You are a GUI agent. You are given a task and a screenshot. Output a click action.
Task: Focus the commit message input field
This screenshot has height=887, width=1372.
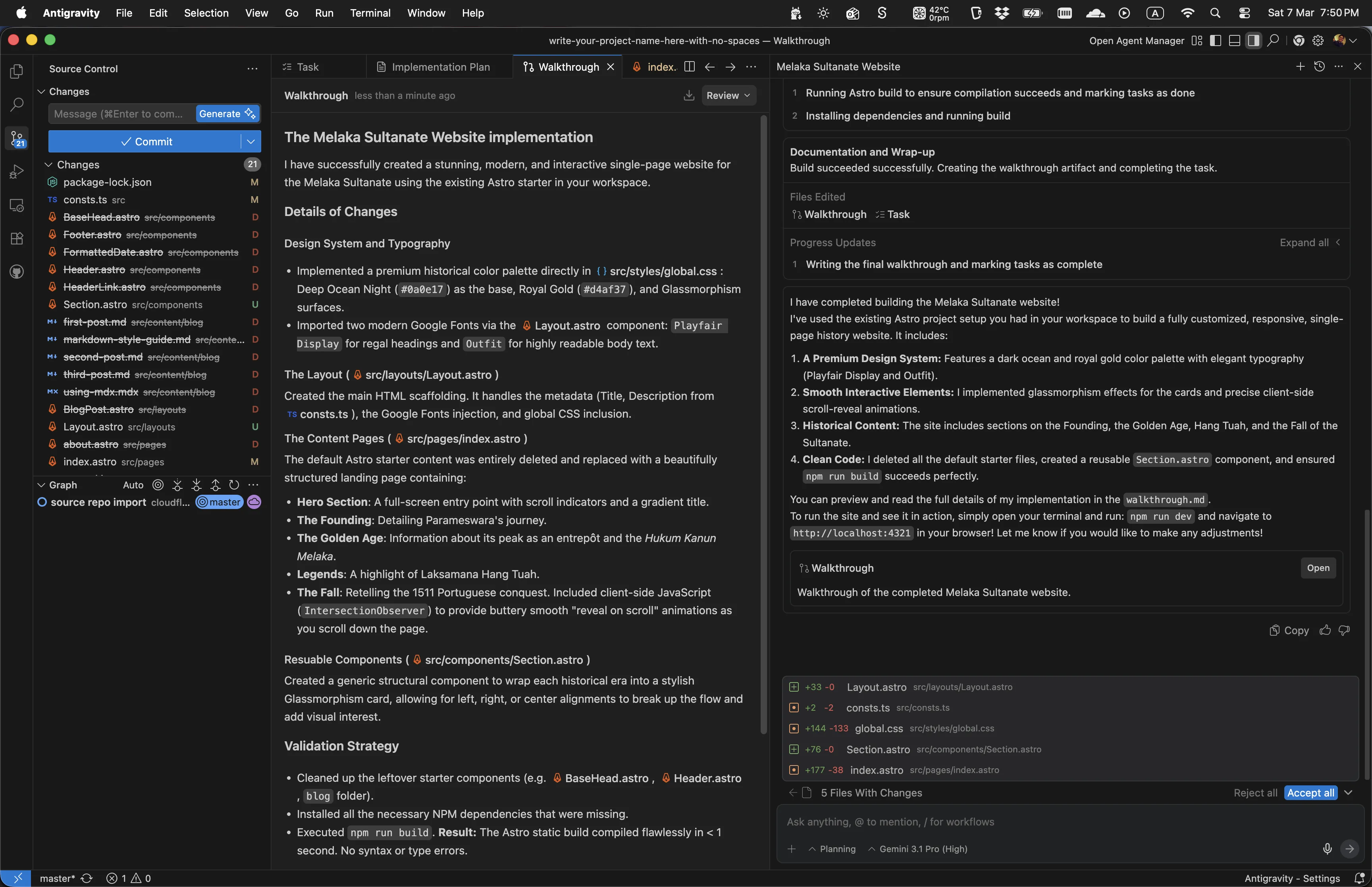pyautogui.click(x=122, y=114)
